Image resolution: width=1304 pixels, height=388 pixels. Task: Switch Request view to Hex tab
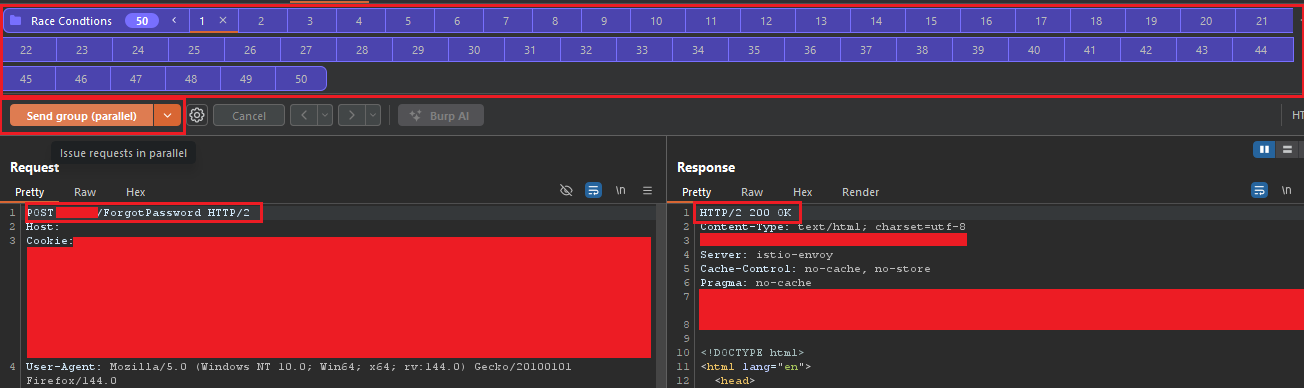click(x=136, y=192)
